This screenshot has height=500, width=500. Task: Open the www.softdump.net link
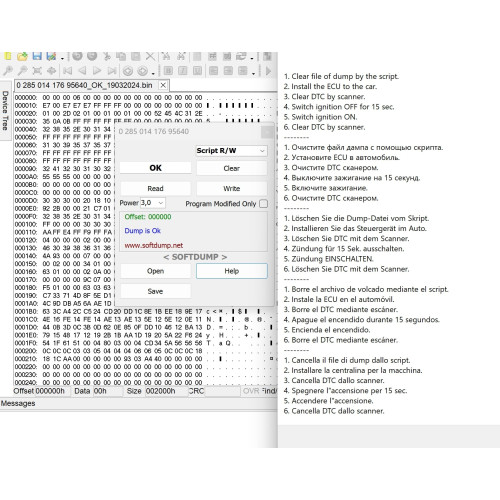click(x=154, y=245)
